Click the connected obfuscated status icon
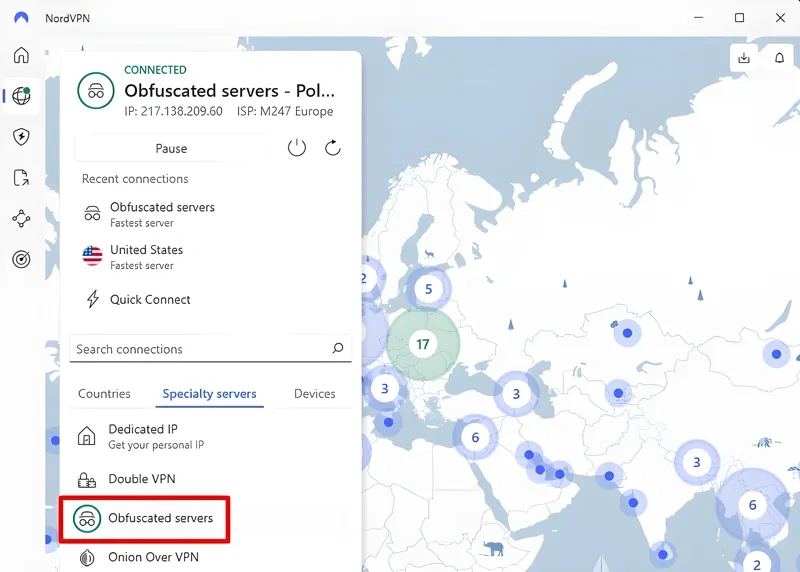Screen dimensions: 800x572 click(96, 91)
